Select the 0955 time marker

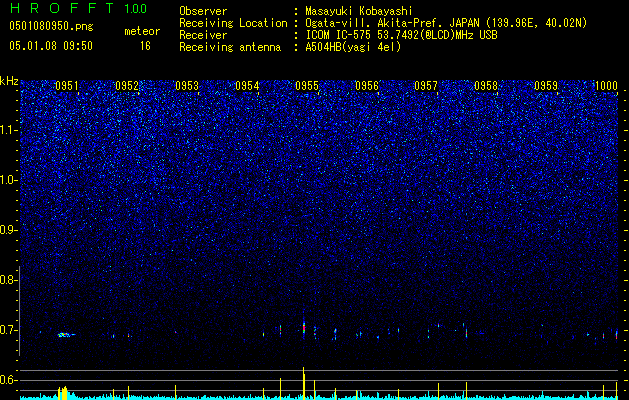point(307,86)
